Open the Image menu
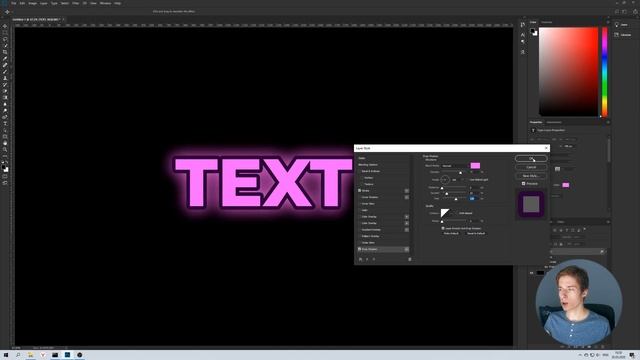Screen dimensions: 640x360 (32, 3)
